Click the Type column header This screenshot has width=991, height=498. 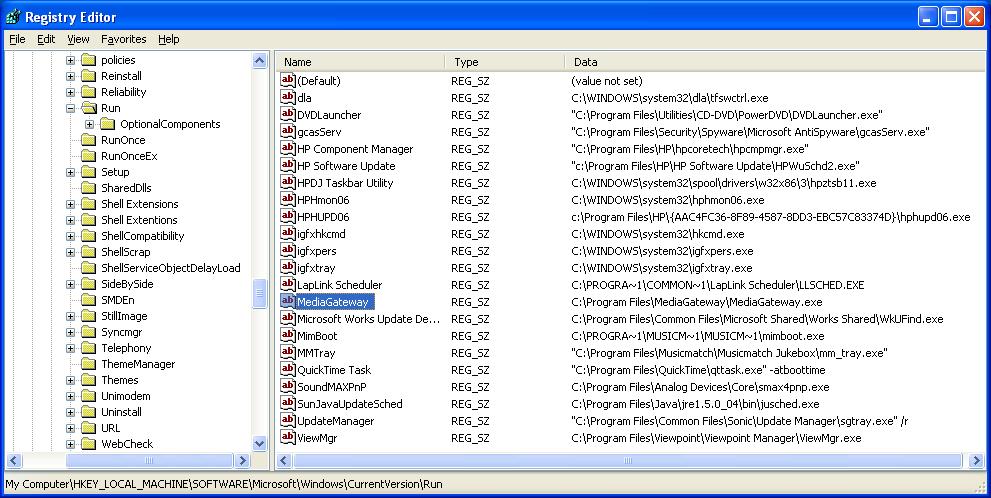tap(504, 62)
